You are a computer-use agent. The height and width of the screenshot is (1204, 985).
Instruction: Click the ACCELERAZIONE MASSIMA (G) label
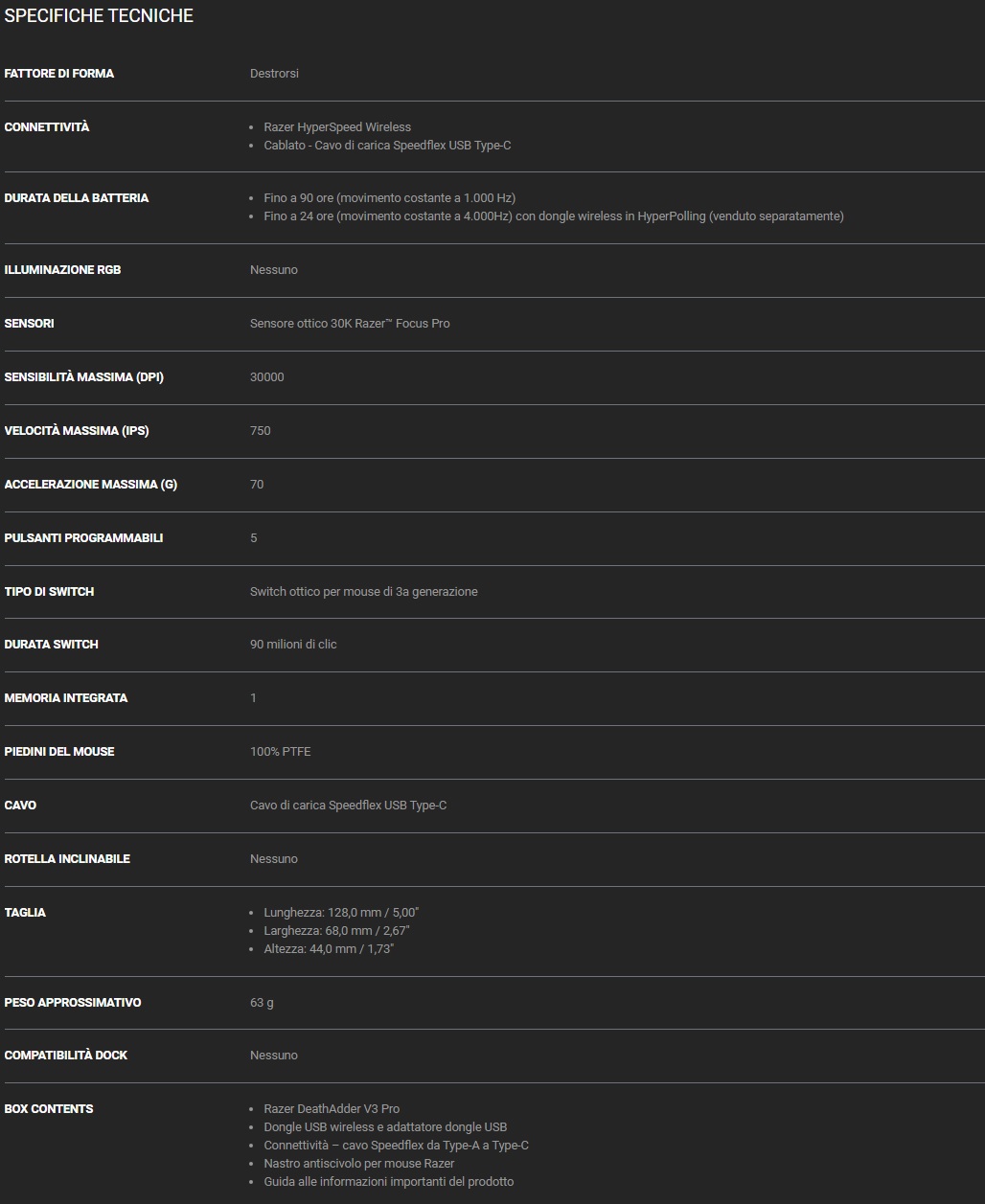[91, 485]
